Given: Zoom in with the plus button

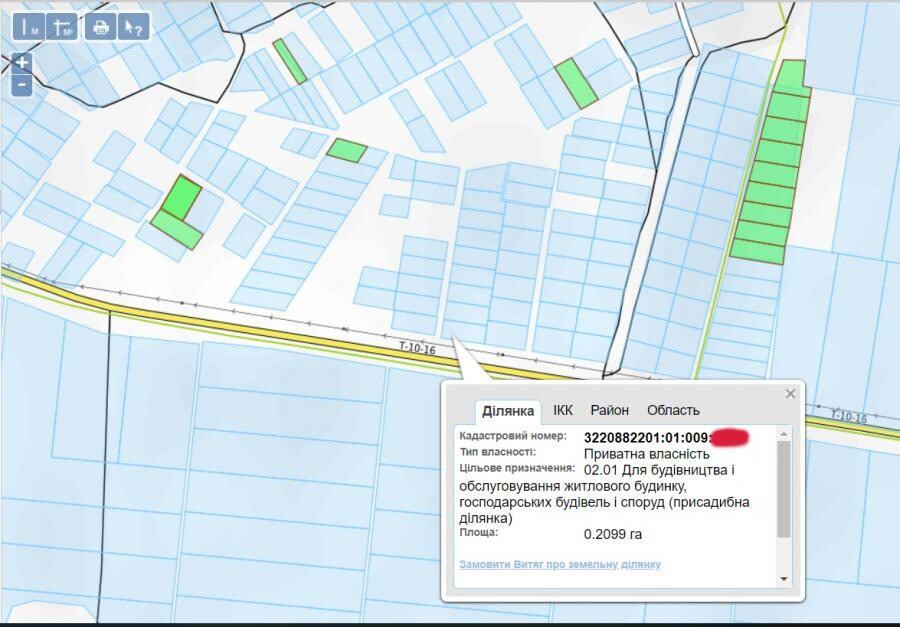Looking at the screenshot, I should pyautogui.click(x=22, y=63).
